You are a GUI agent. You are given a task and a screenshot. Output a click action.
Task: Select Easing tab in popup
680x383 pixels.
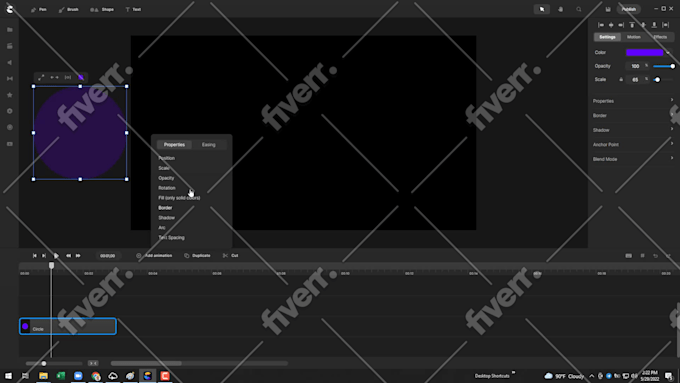[x=209, y=144]
